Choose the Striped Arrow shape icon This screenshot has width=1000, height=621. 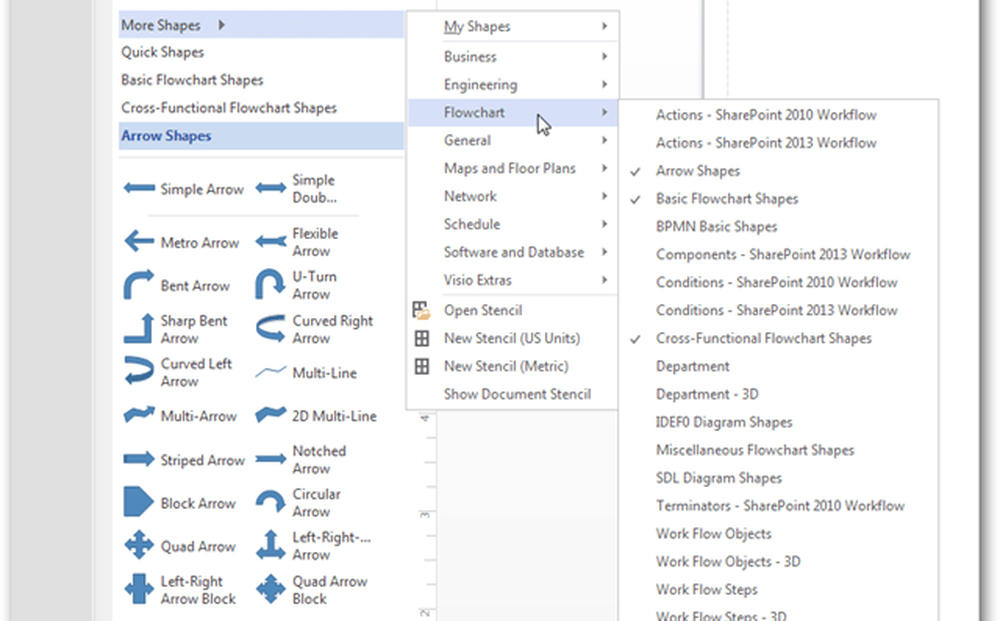(x=139, y=459)
